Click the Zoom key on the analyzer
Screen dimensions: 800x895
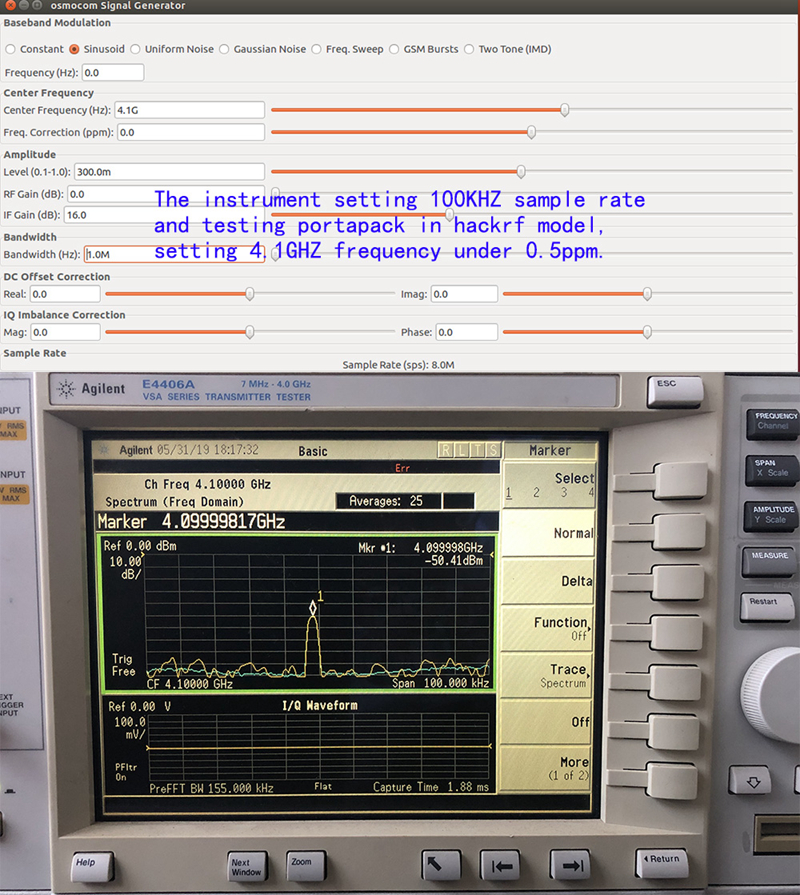click(306, 866)
